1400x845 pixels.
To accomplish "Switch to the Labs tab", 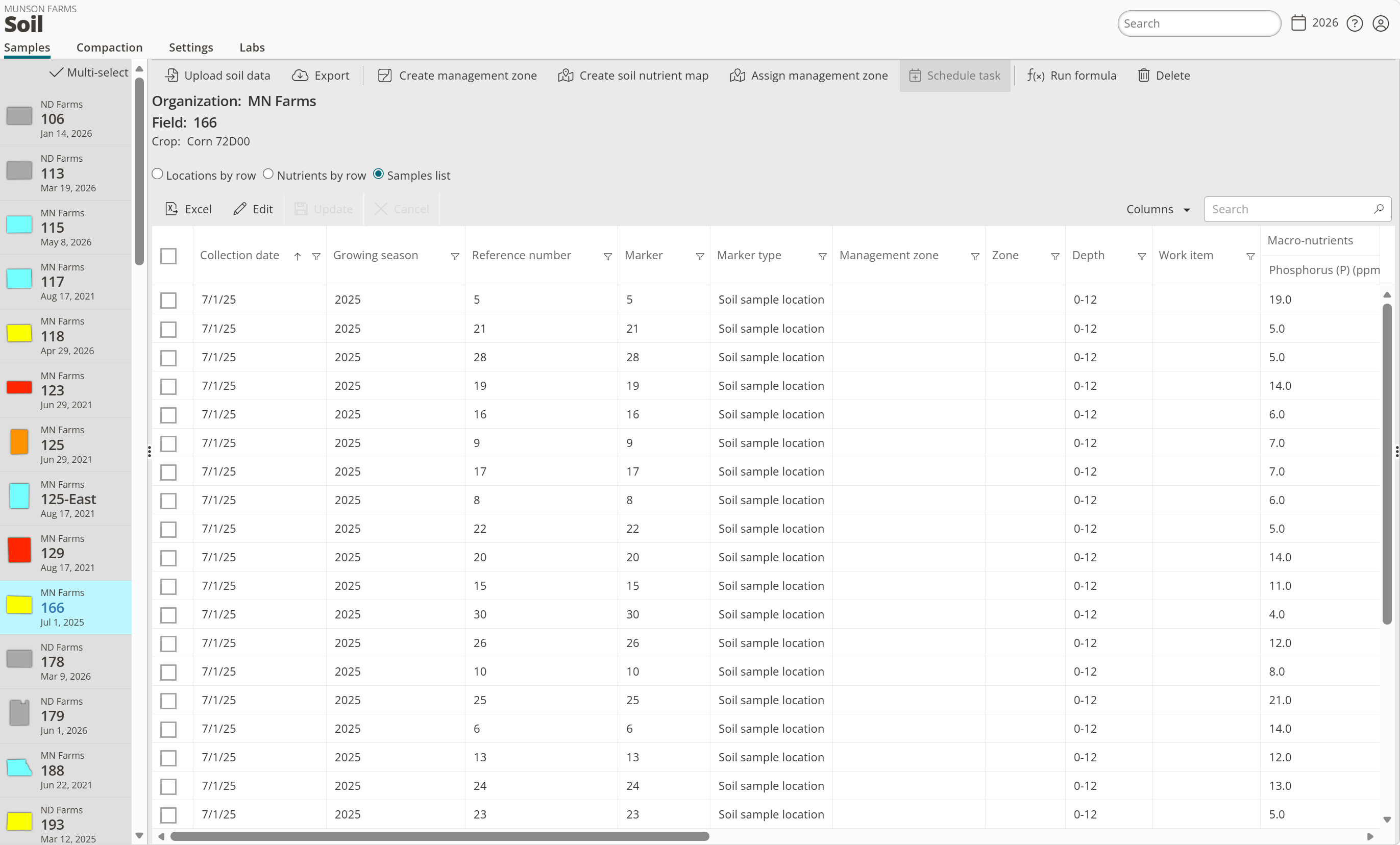I will 252,47.
